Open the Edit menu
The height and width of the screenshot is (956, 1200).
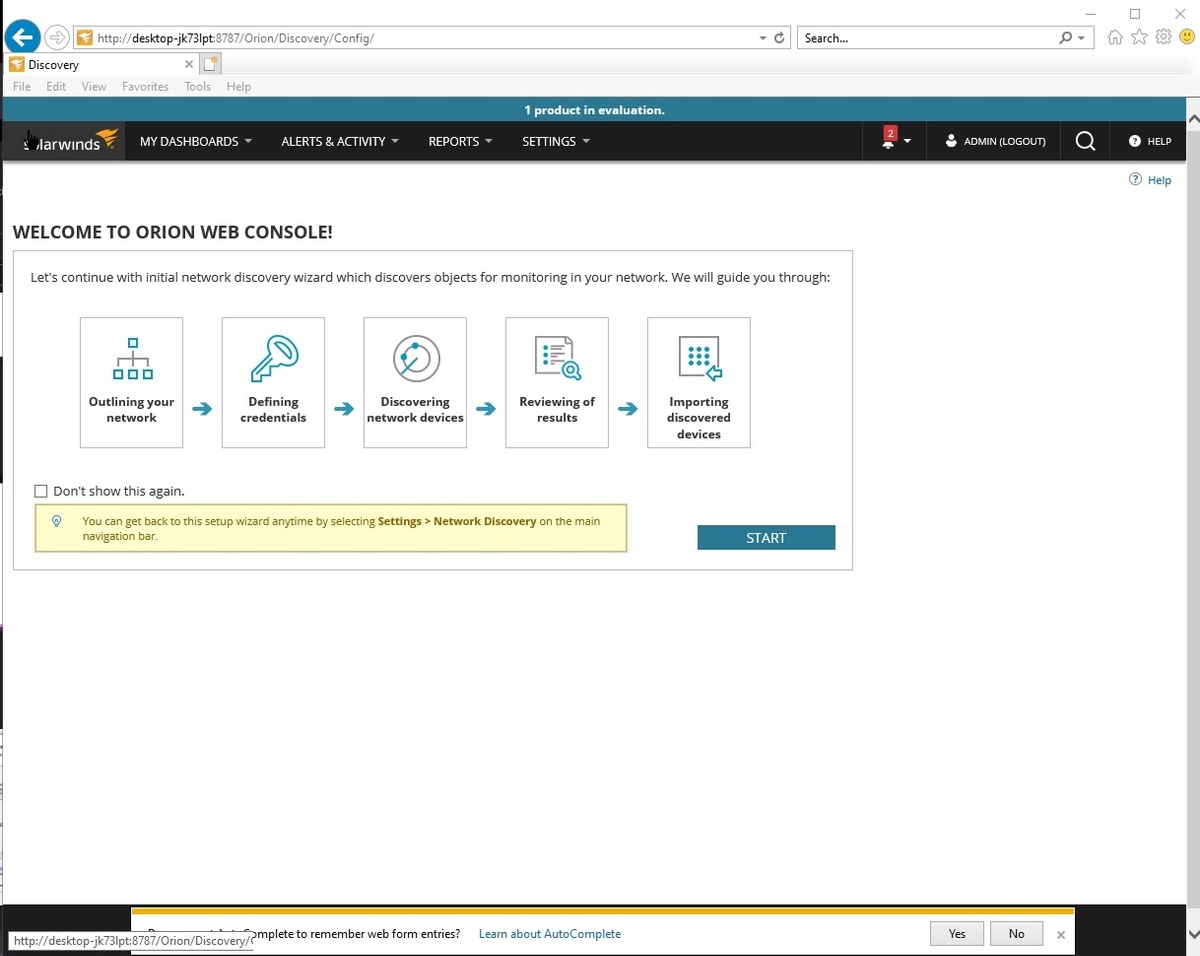click(x=56, y=87)
